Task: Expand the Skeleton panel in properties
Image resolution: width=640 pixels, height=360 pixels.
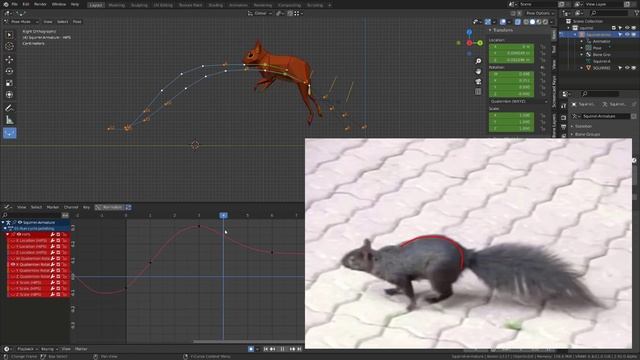Action: (x=583, y=126)
